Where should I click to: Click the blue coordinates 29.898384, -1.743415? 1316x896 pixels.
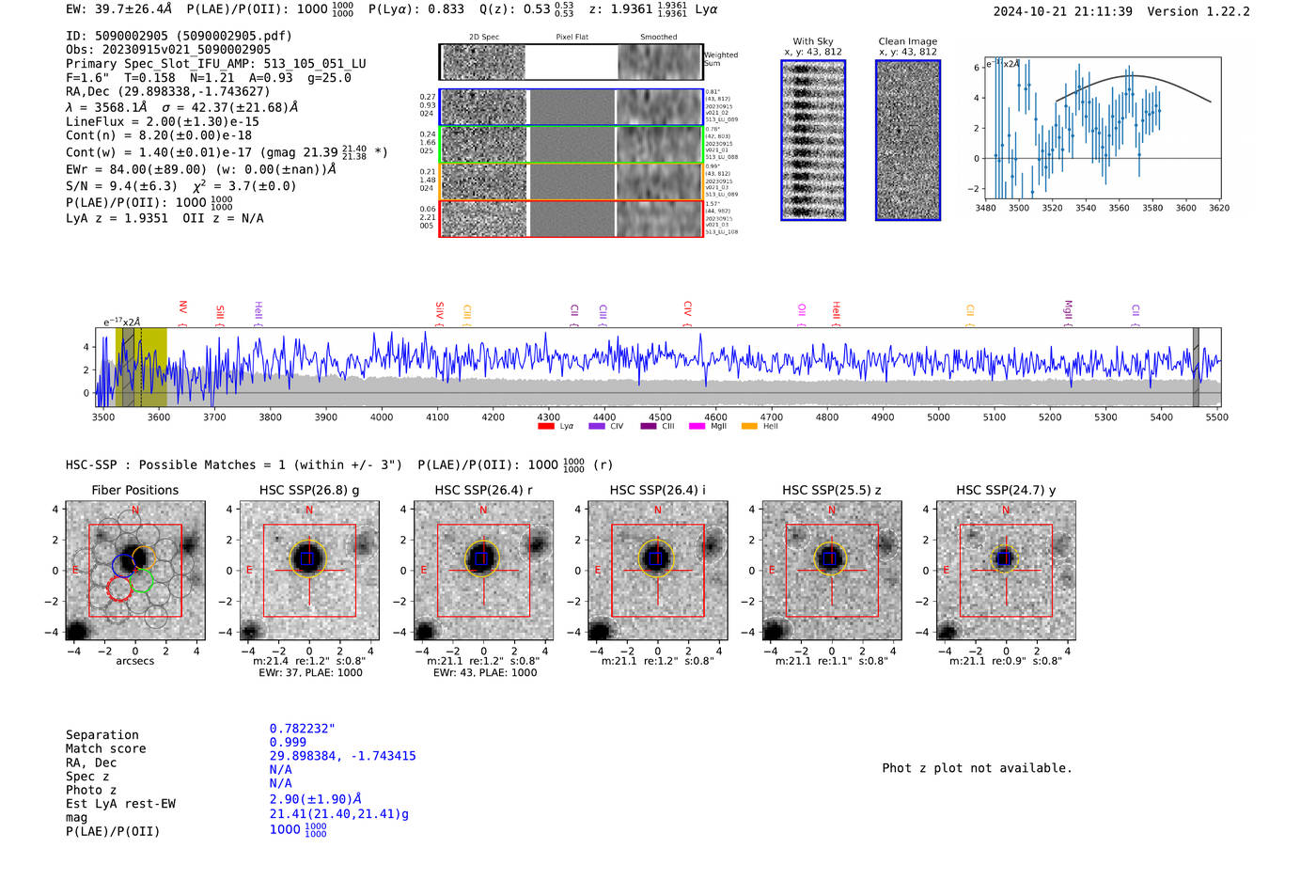click(x=342, y=756)
